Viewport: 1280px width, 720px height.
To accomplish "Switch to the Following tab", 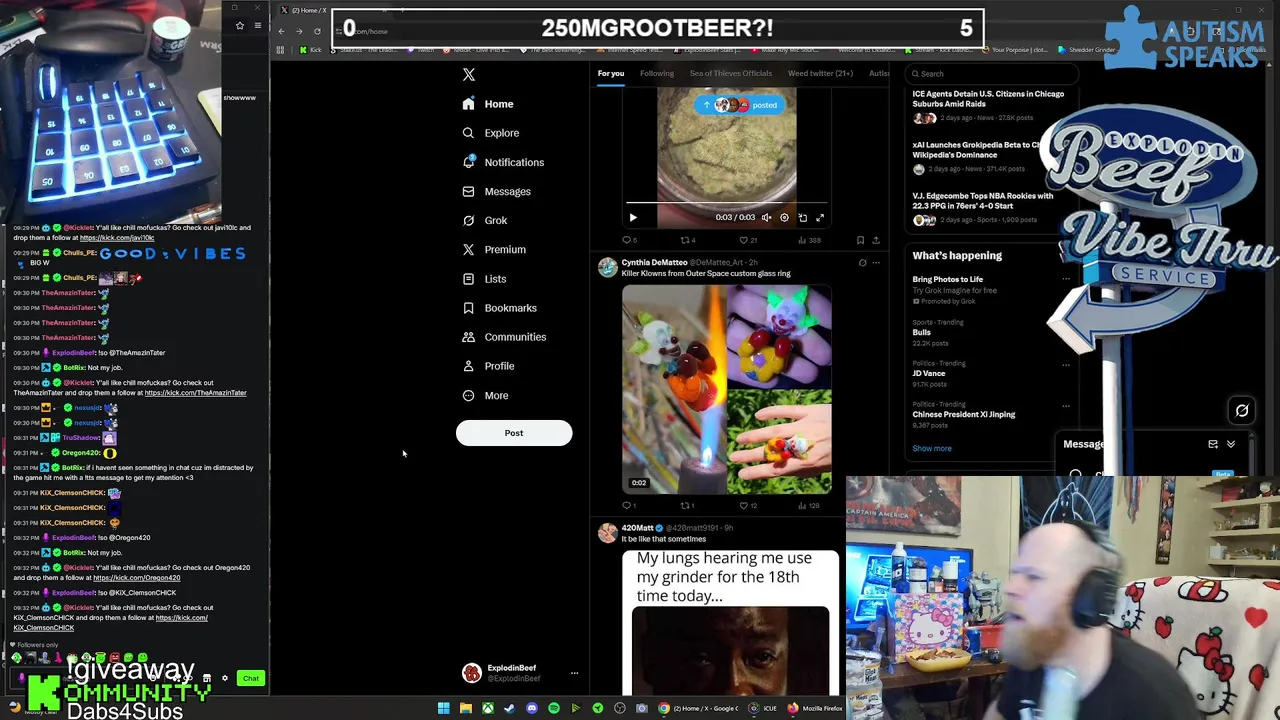I will (657, 73).
